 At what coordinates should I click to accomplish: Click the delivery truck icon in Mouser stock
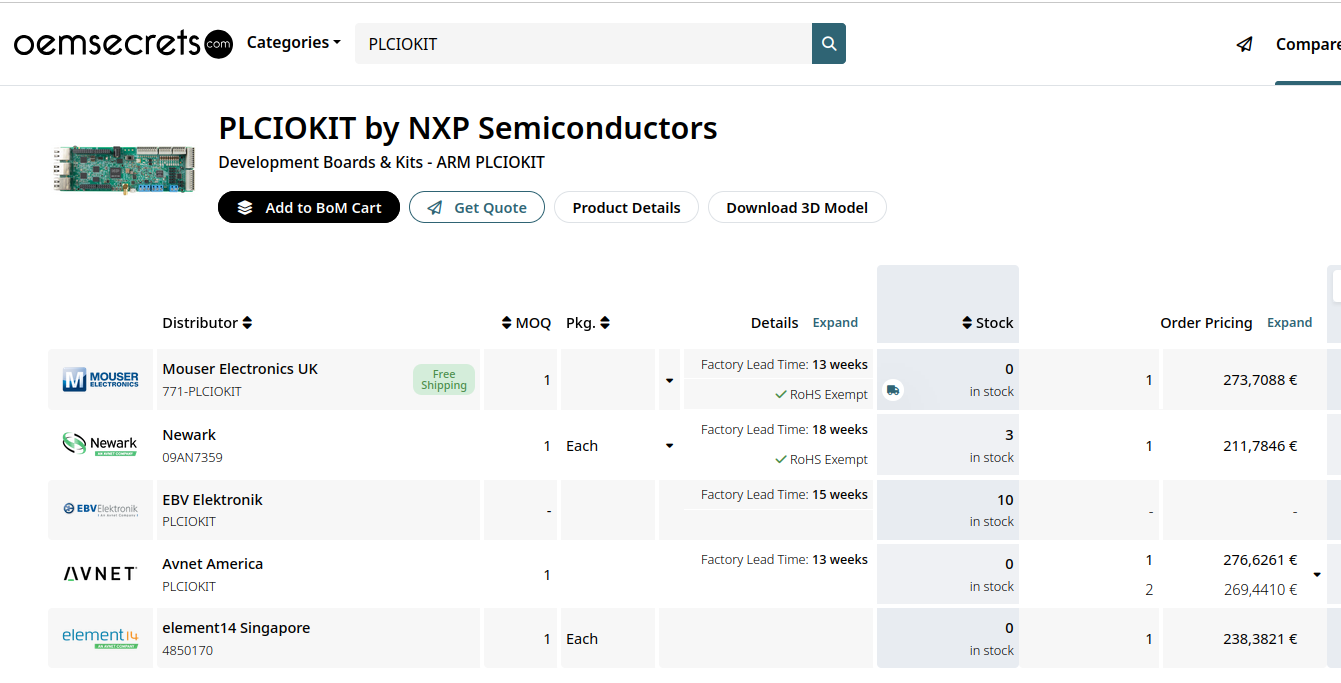[x=893, y=390]
